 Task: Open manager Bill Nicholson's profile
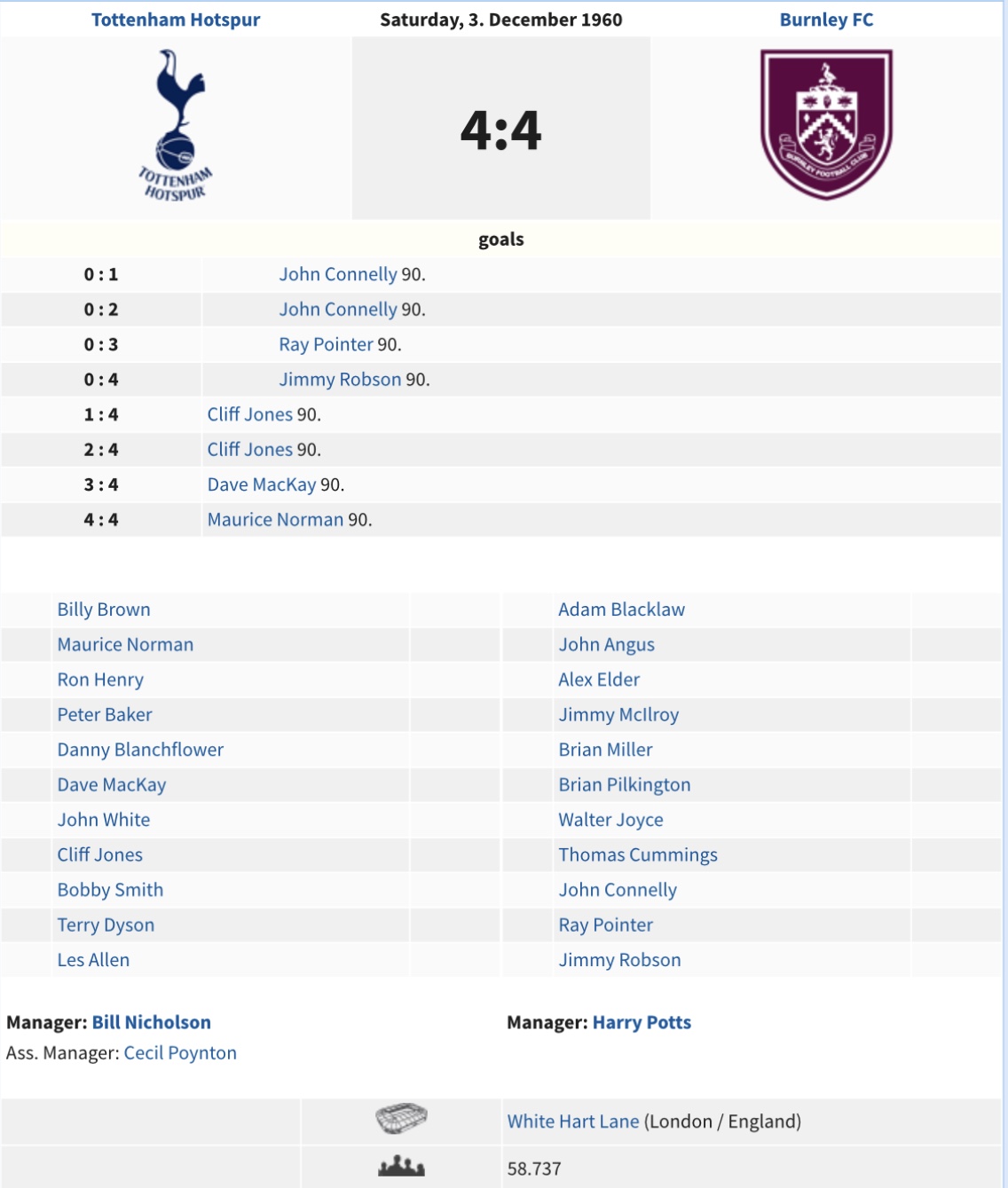click(152, 1022)
